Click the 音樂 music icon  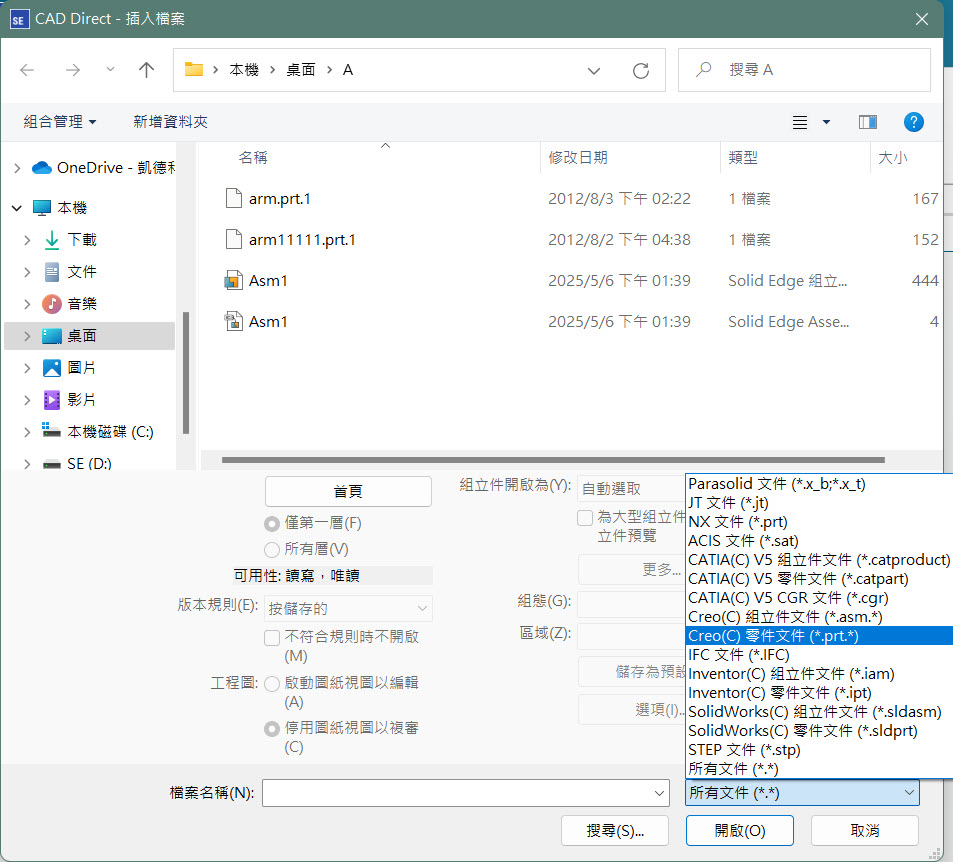(x=52, y=304)
